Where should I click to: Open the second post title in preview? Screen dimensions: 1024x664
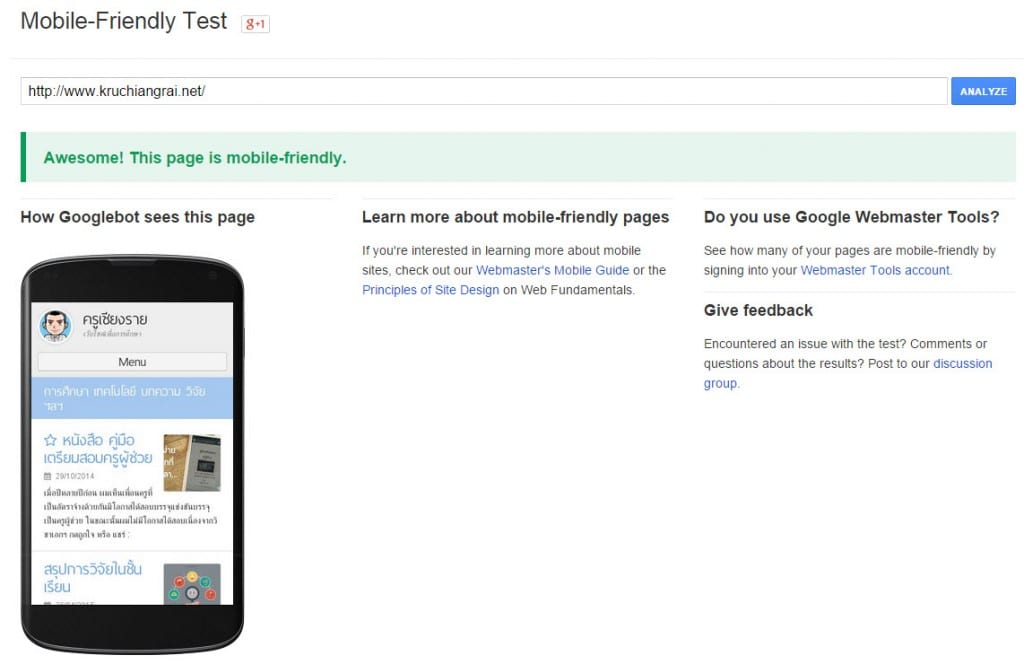(92, 578)
